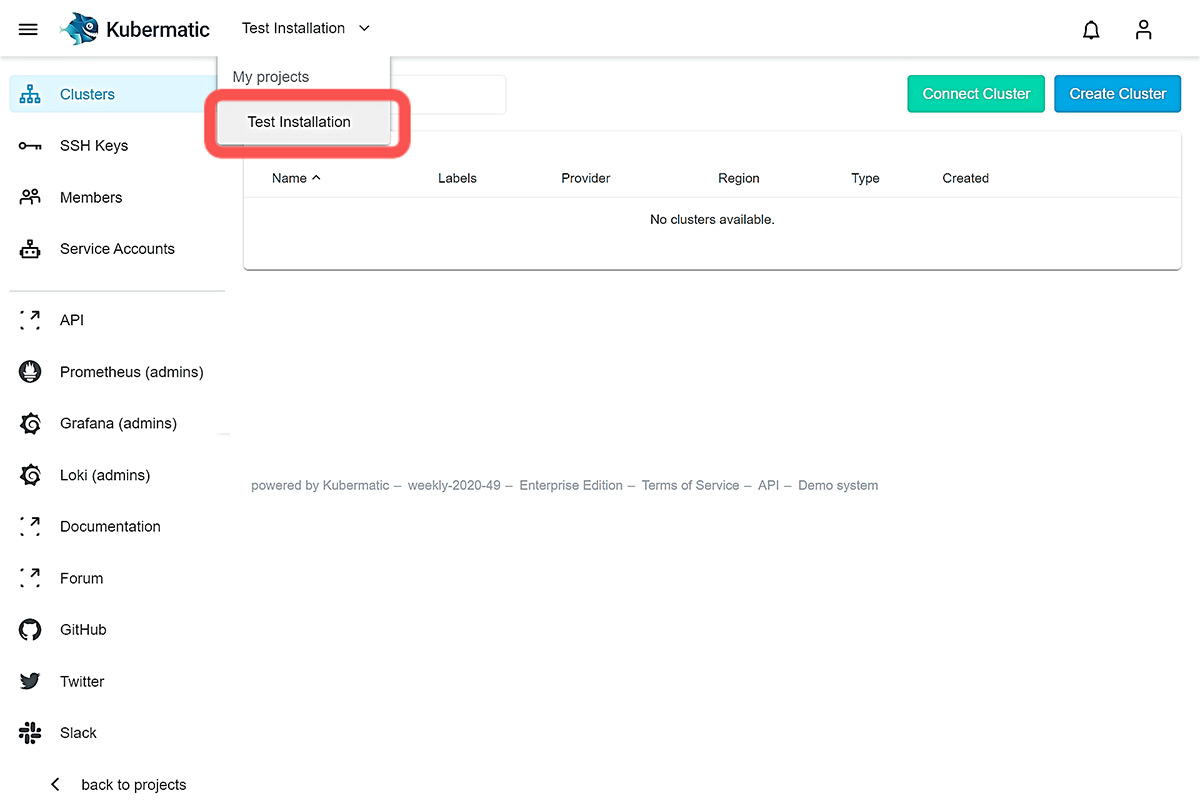The width and height of the screenshot is (1200, 803).
Task: Open Loki (admins) from the sidebar icon
Action: pyautogui.click(x=29, y=474)
